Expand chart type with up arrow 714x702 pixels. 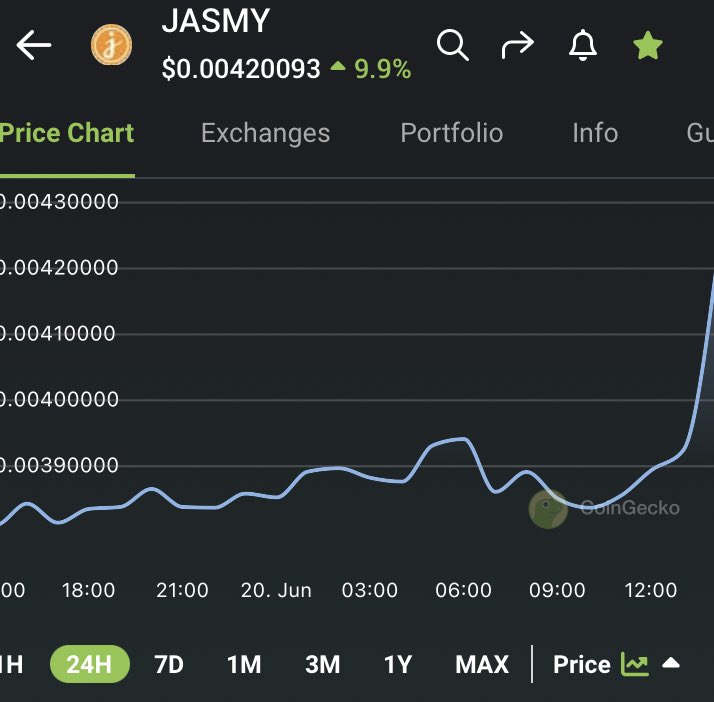click(671, 663)
